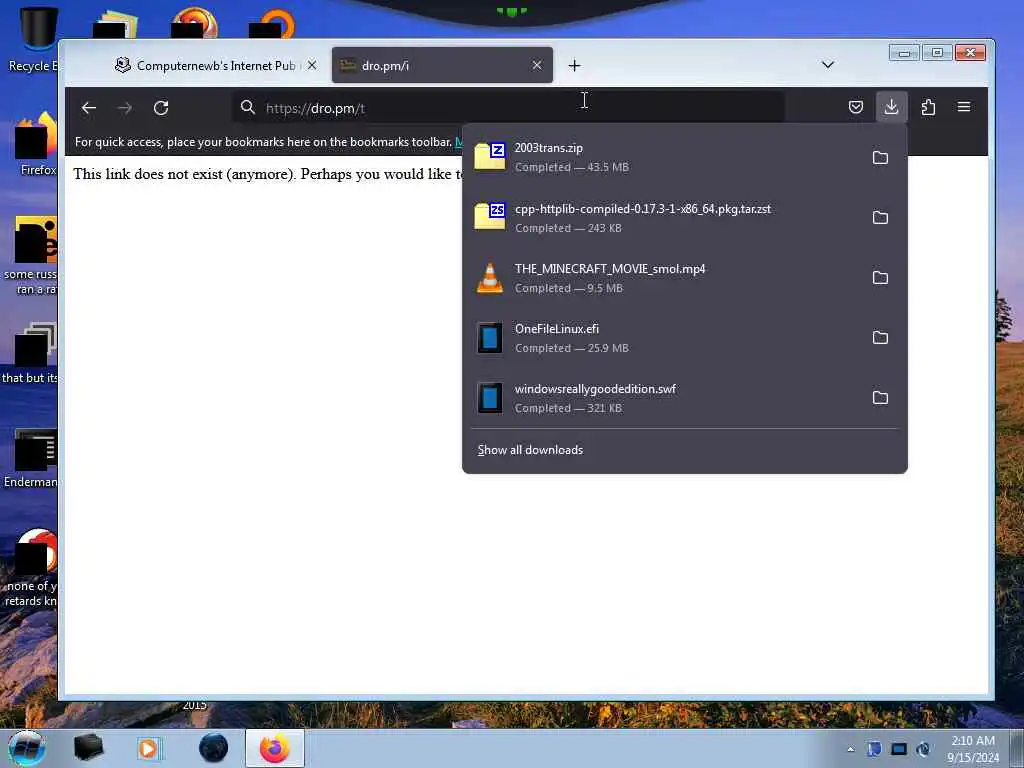Toggle the Downloads toolbar button
Image resolution: width=1024 pixels, height=768 pixels.
tap(891, 107)
